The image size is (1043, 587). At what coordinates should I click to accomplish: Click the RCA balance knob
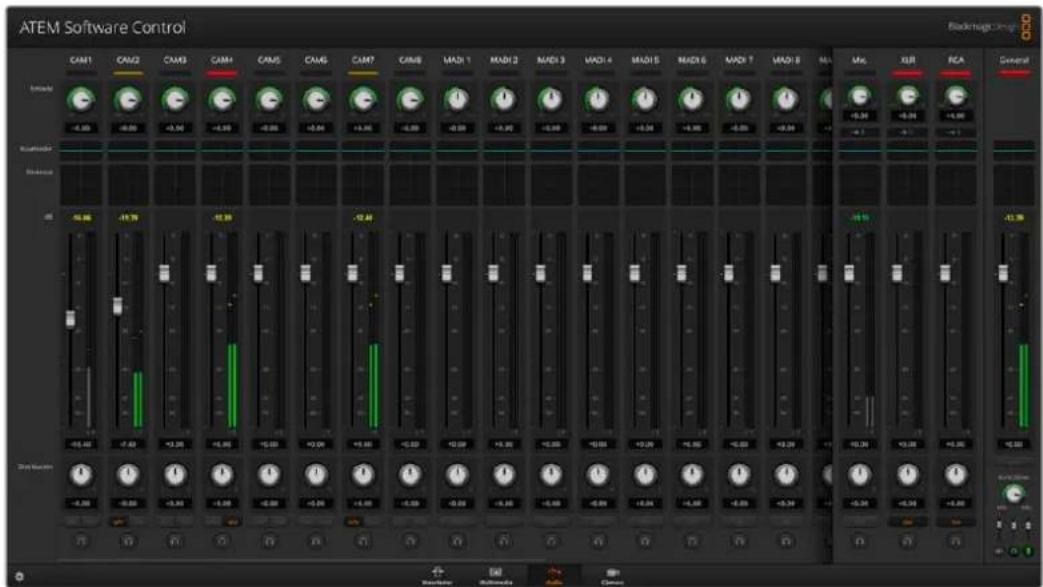(x=956, y=475)
